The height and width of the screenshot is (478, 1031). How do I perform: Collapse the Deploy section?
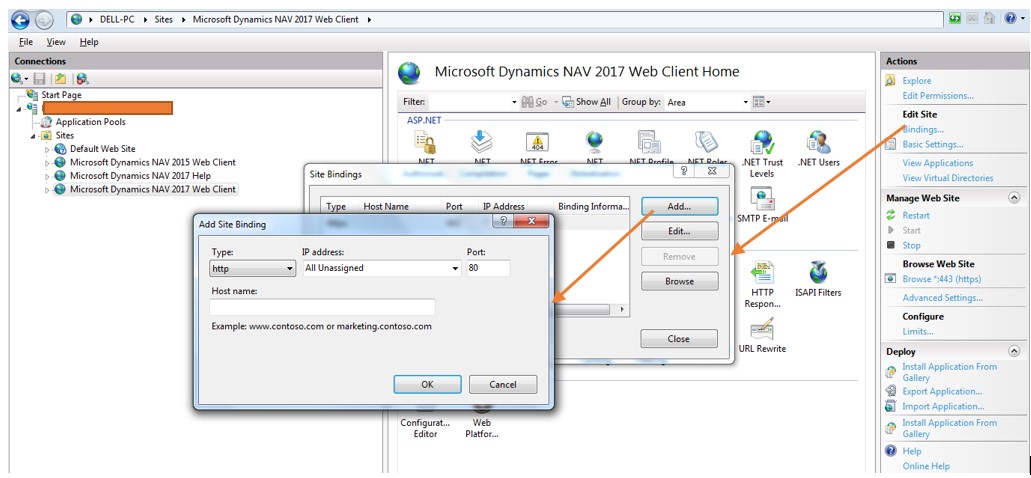click(x=1013, y=352)
